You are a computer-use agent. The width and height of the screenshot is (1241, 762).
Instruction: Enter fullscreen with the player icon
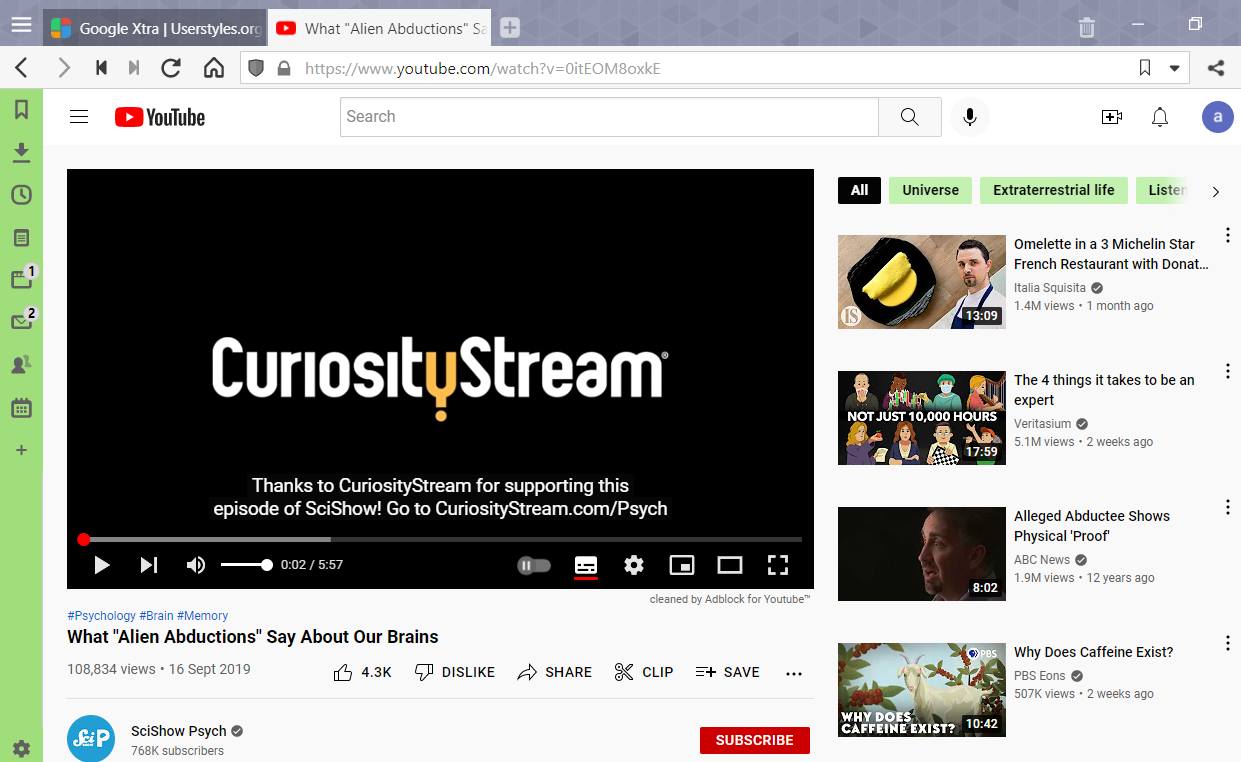coord(778,565)
